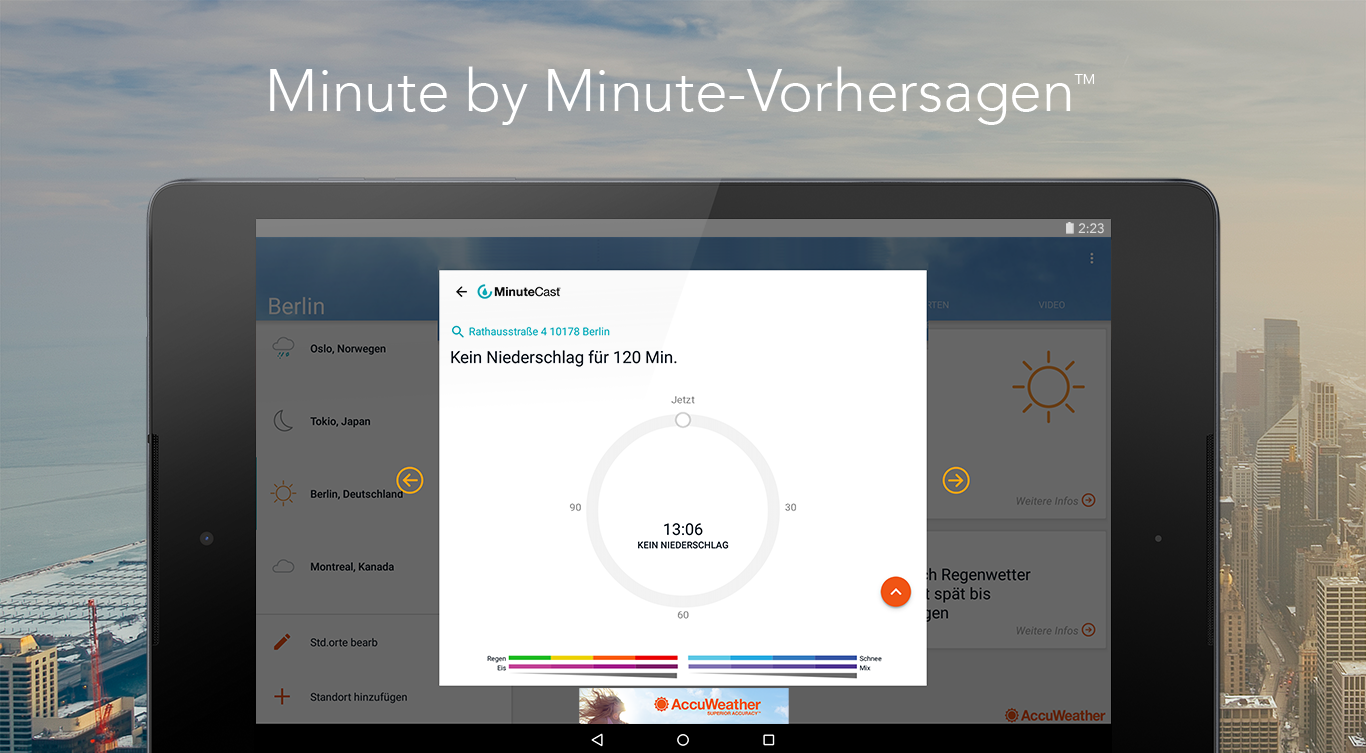1366x753 pixels.
Task: Click the sun icon for Berlin
Action: [284, 494]
